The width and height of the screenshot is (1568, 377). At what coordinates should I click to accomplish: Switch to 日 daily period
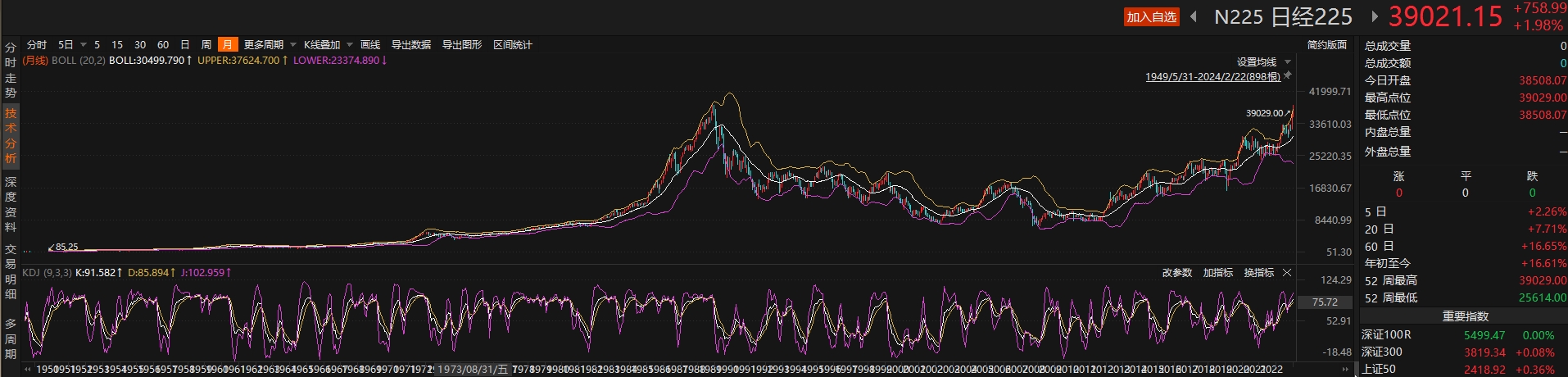click(x=185, y=45)
